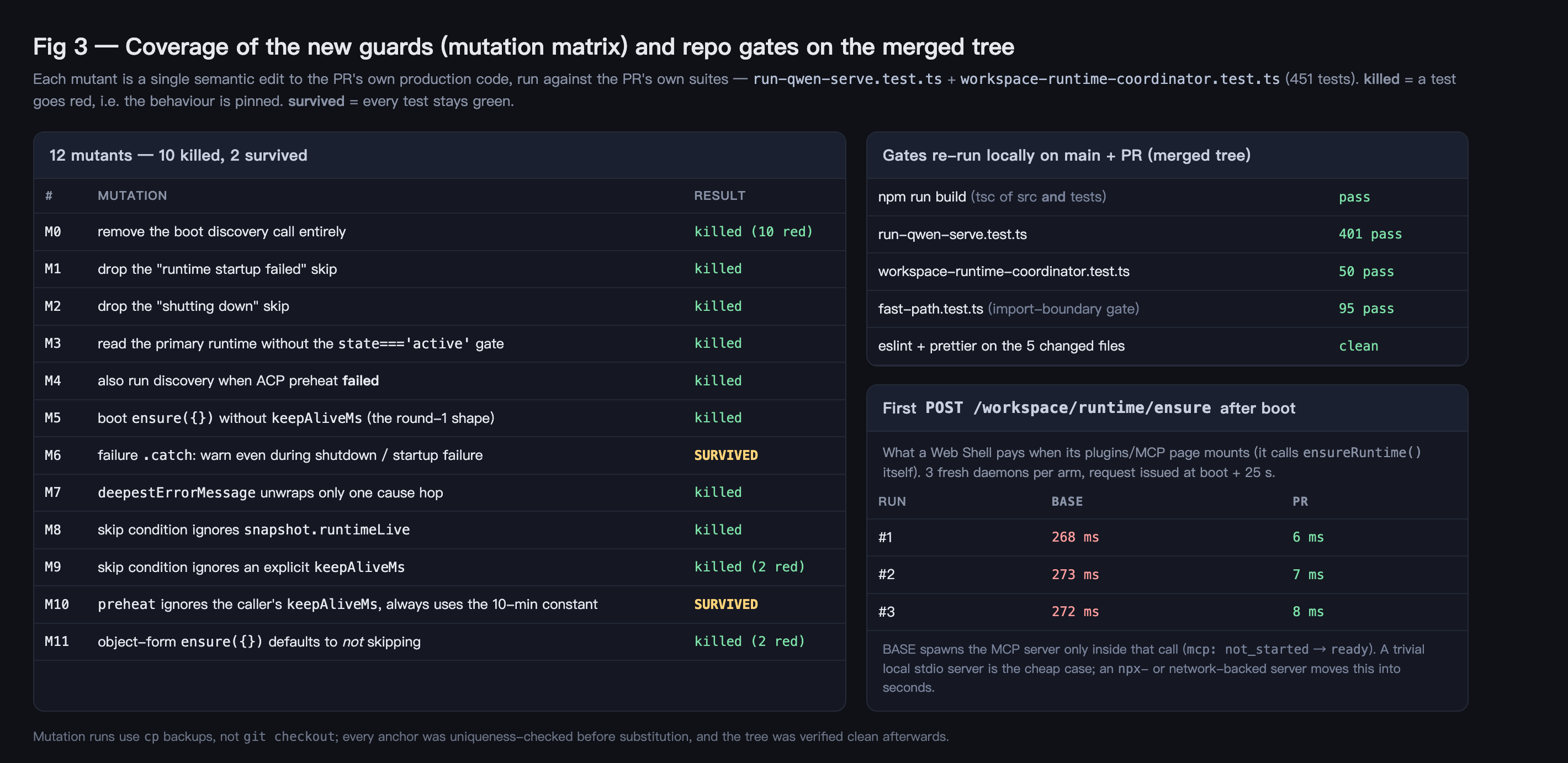Select the Fig 3 coverage heading
Screen dimensions: 1568x763
click(523, 47)
